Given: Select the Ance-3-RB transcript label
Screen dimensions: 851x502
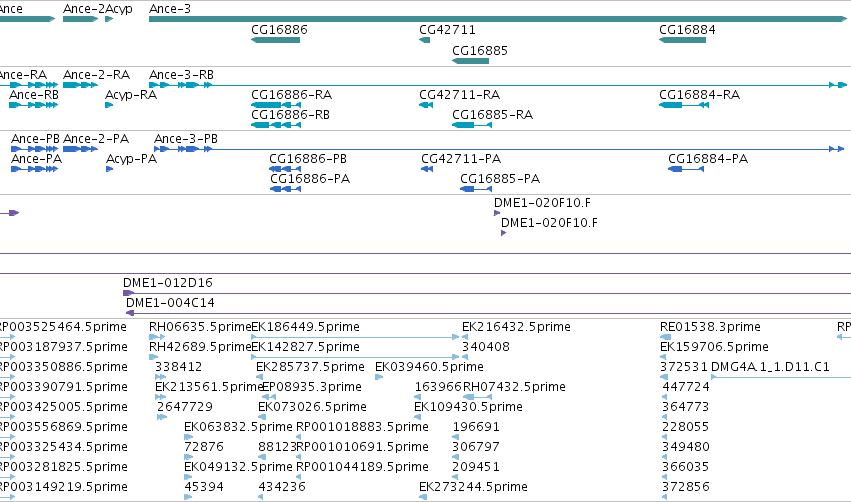Looking at the screenshot, I should (x=181, y=75).
